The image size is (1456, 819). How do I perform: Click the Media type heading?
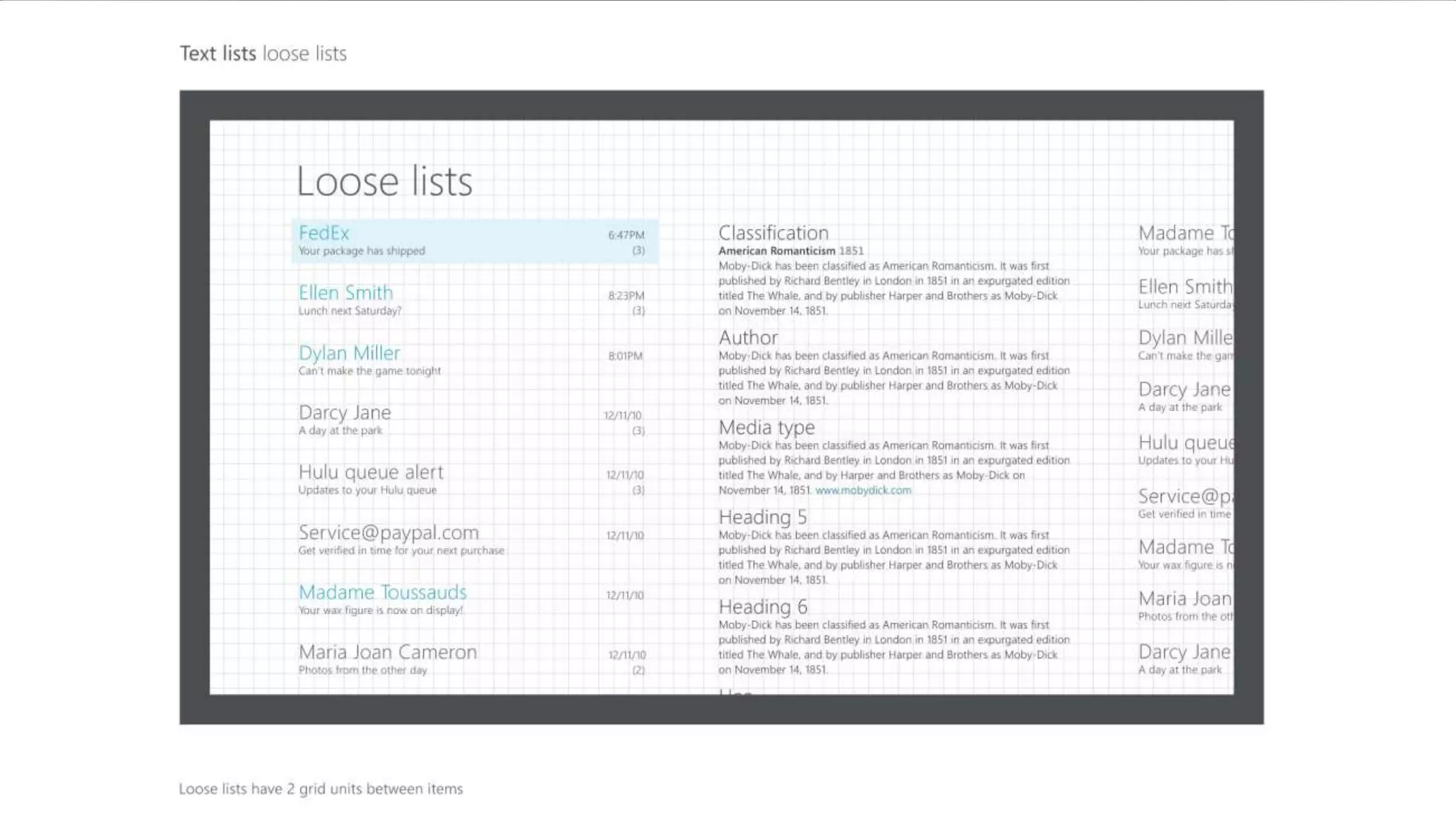[766, 427]
